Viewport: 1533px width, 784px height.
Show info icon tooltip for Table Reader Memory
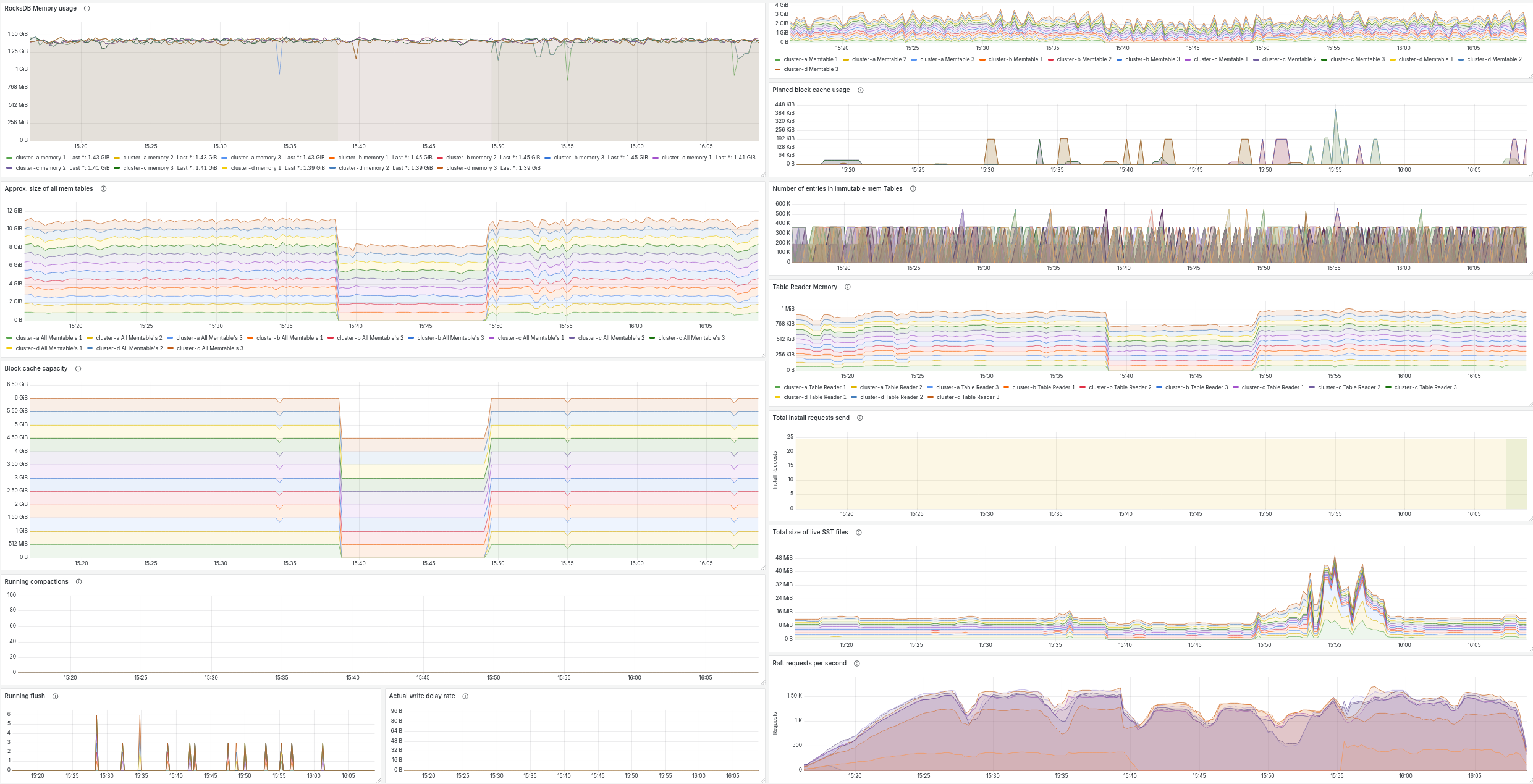click(x=847, y=287)
